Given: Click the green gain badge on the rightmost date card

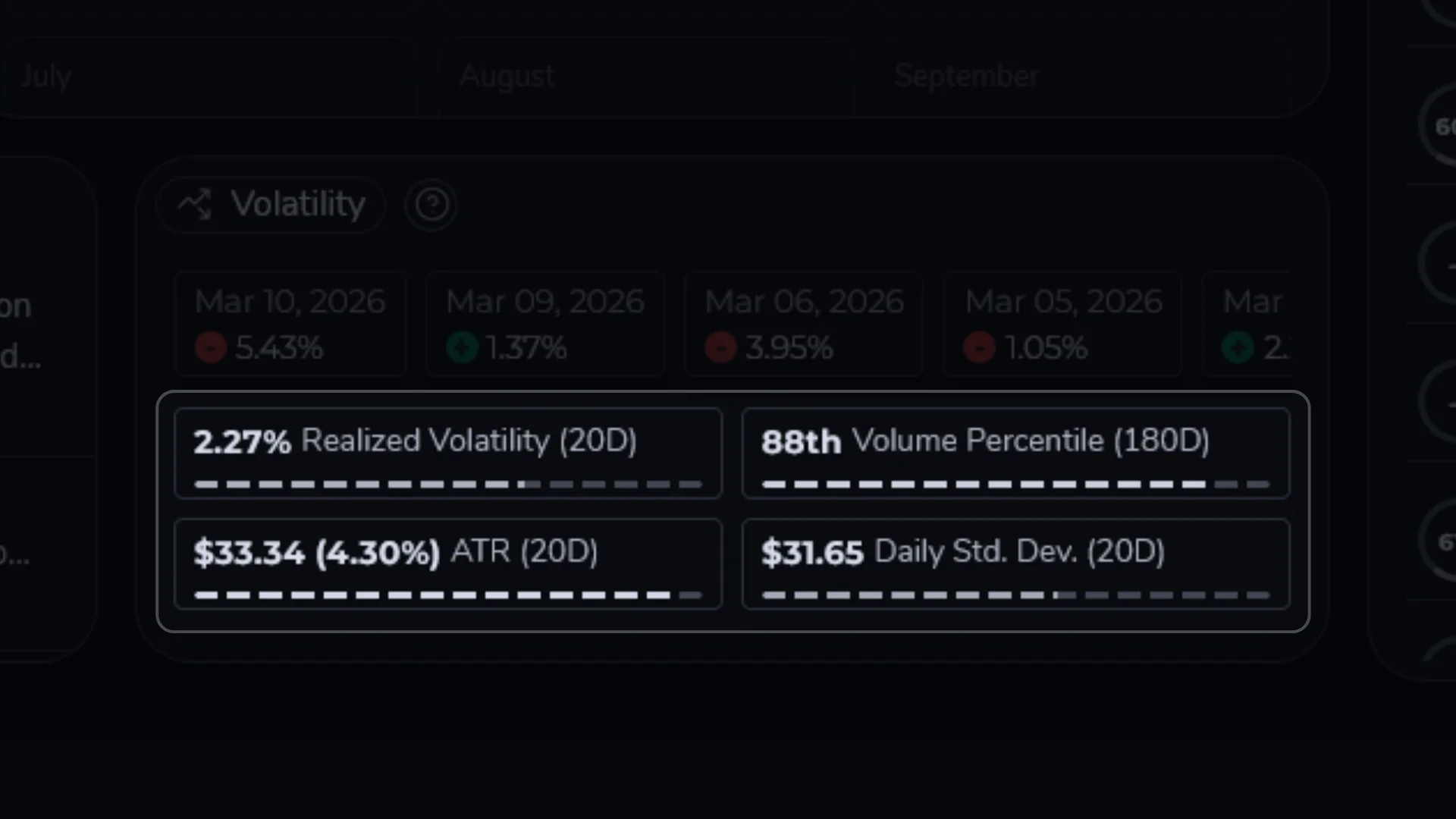Looking at the screenshot, I should point(1237,348).
